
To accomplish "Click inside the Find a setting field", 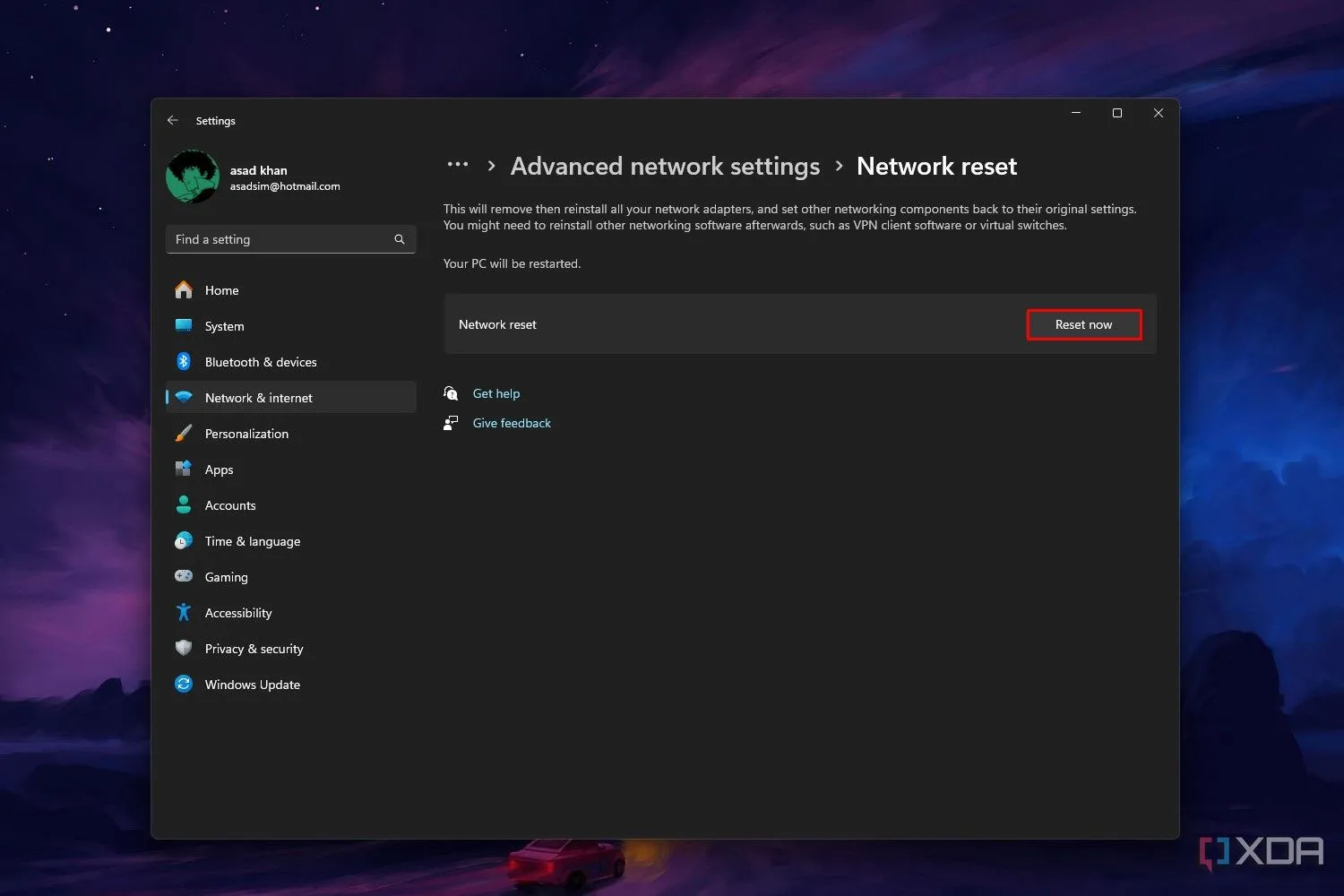I will pyautogui.click(x=278, y=239).
